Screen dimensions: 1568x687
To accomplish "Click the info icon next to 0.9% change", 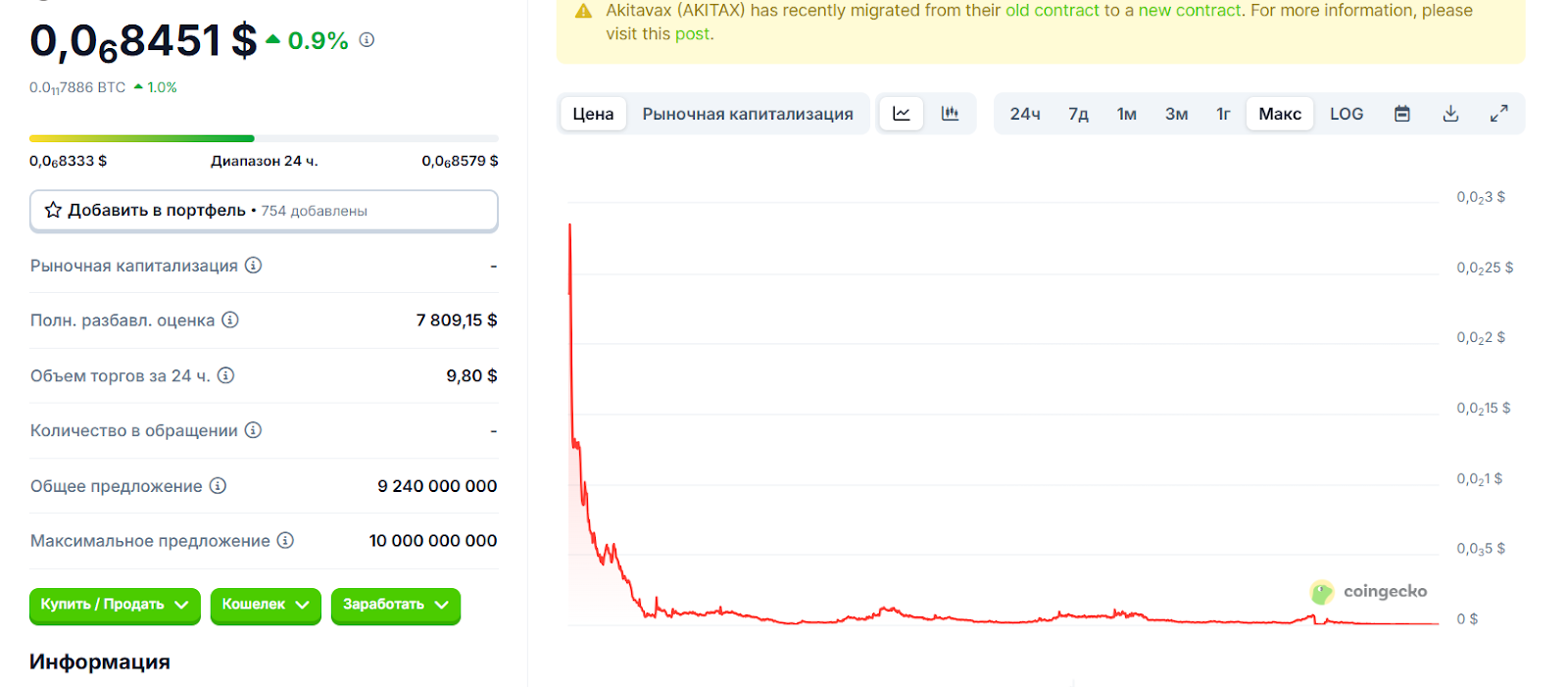I will click(x=367, y=40).
